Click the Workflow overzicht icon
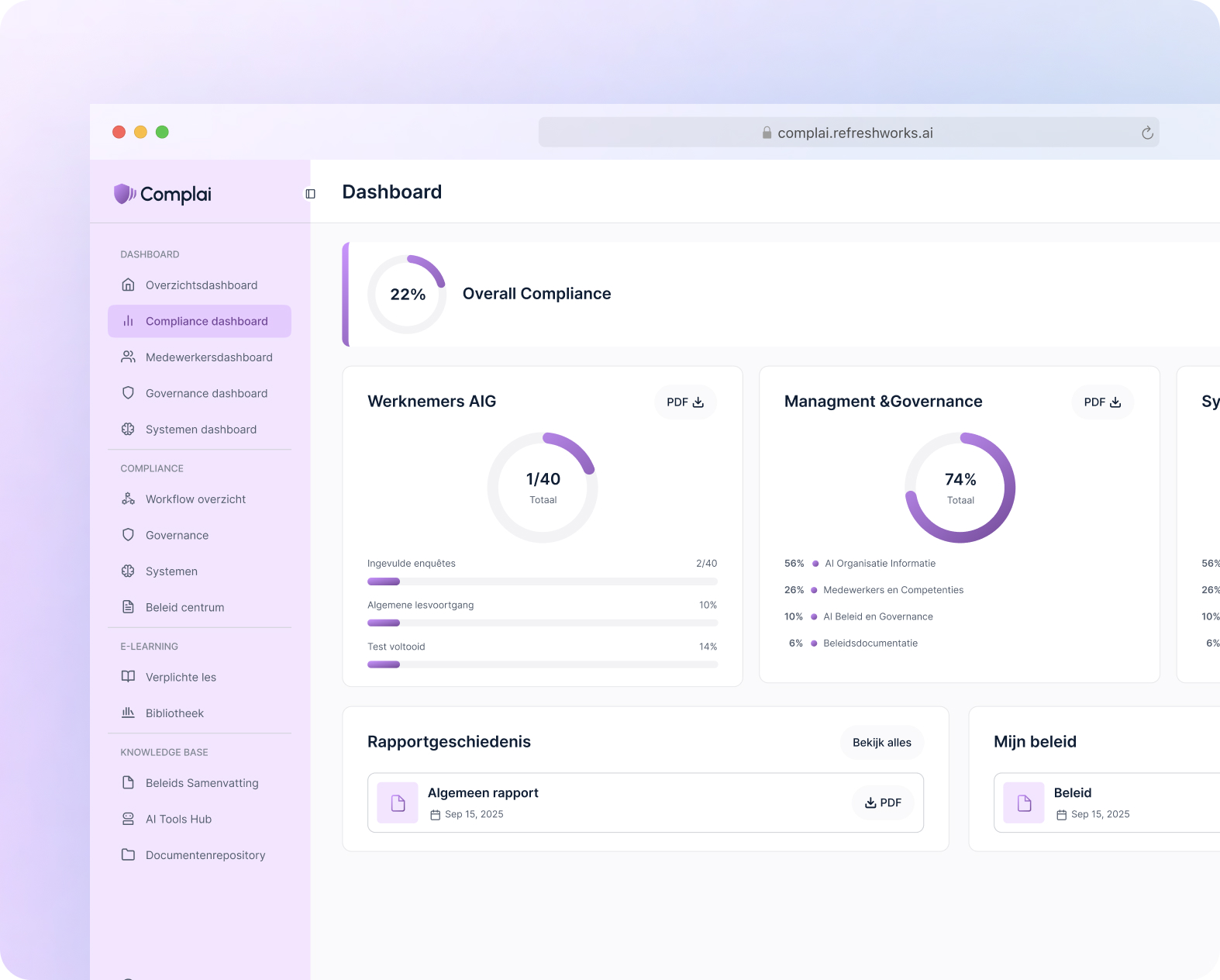Screen dimensions: 1220x980 (129, 499)
